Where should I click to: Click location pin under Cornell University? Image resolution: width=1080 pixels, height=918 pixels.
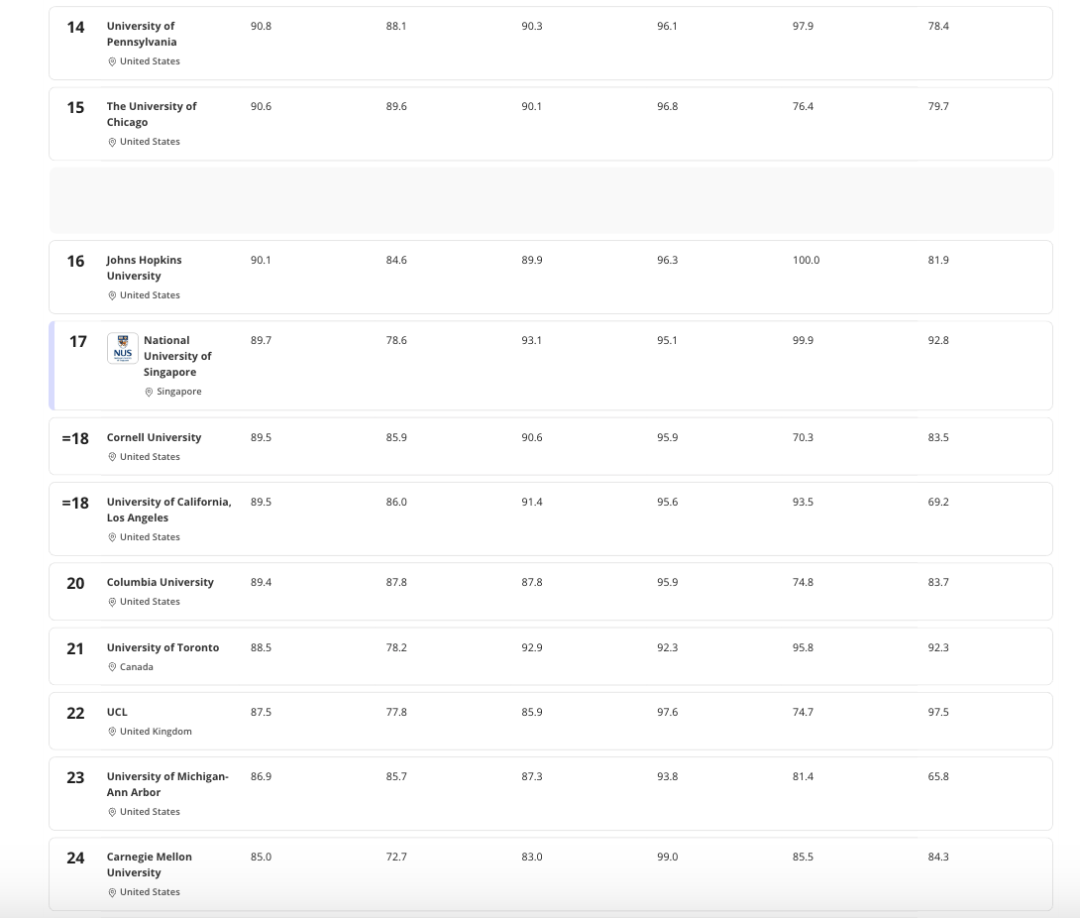pyautogui.click(x=112, y=457)
